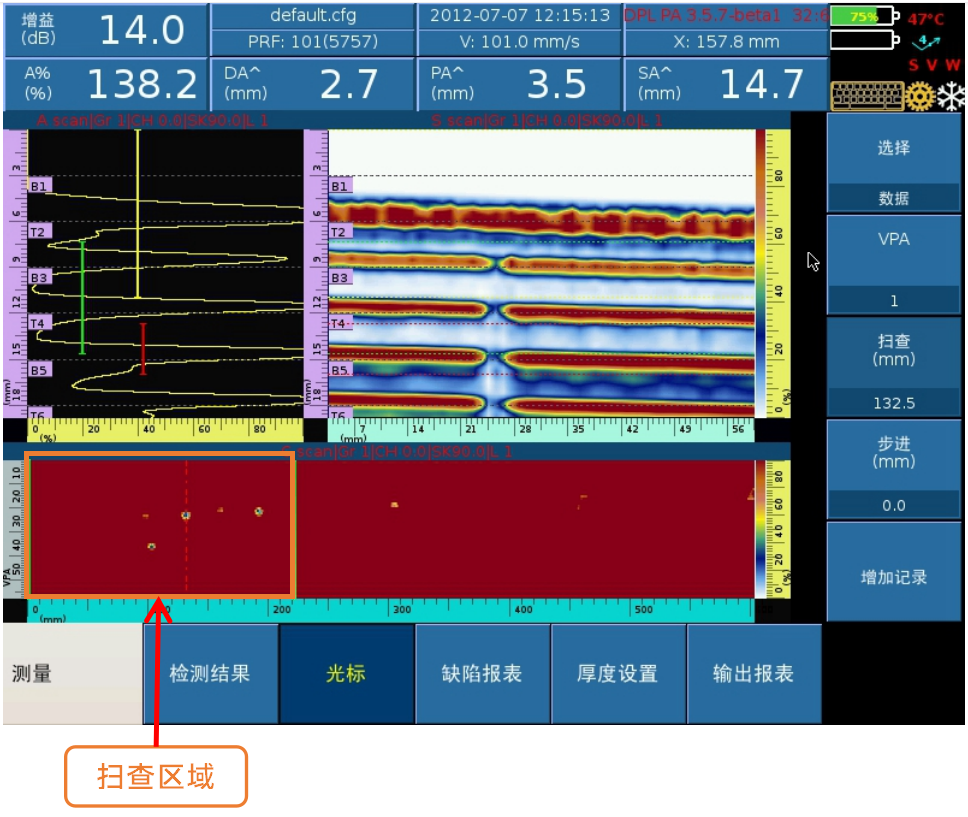Click the snowflake freeze icon

pyautogui.click(x=950, y=96)
